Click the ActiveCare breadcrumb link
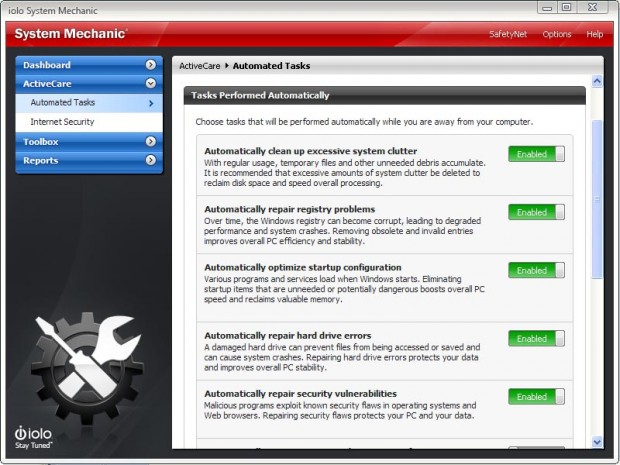Viewport: 620px width, 465px height. click(200, 66)
